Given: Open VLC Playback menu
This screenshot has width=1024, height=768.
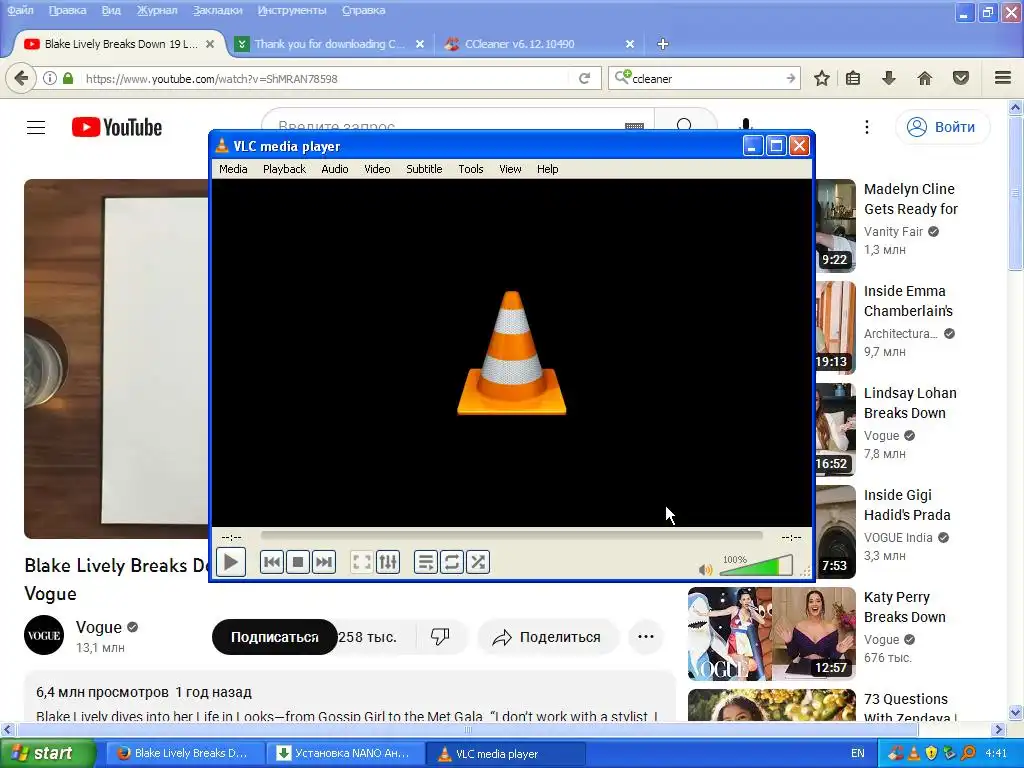Looking at the screenshot, I should coord(284,169).
